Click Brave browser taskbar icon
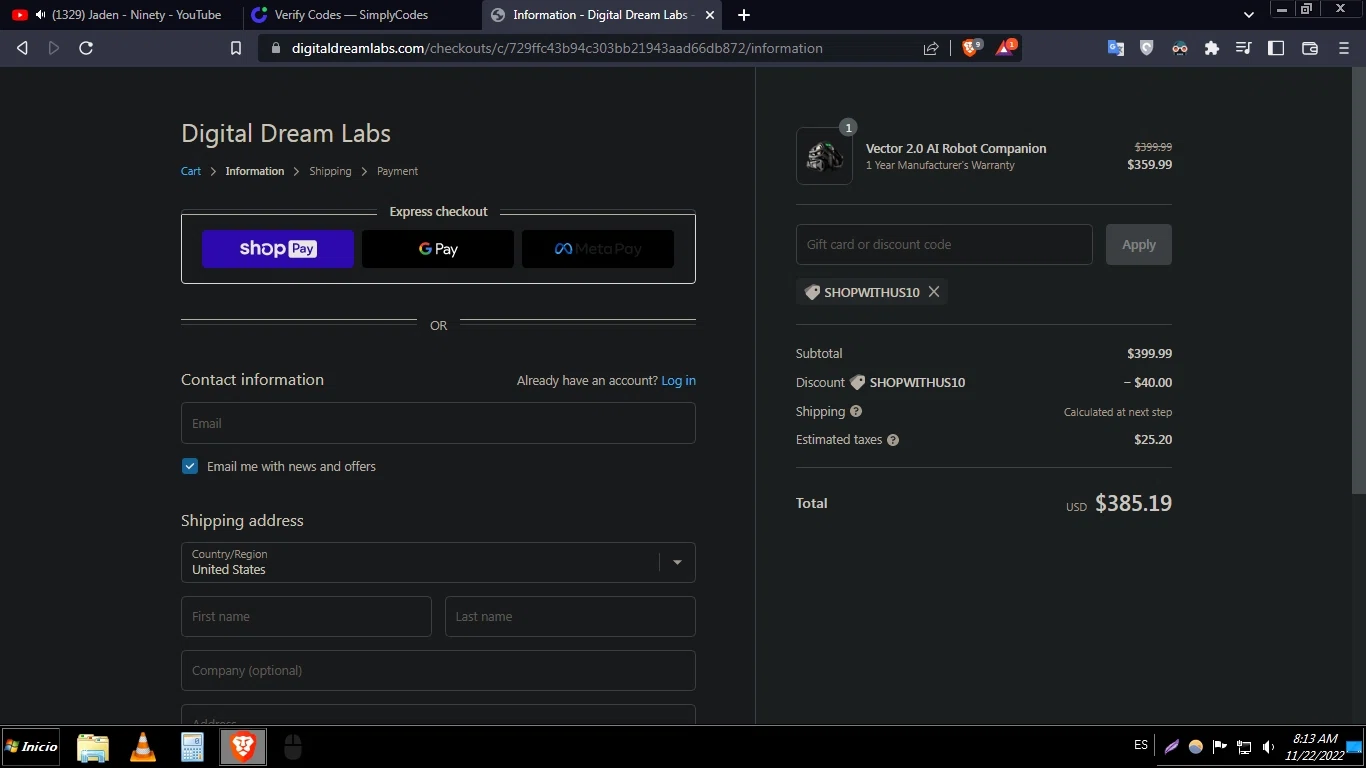The width and height of the screenshot is (1366, 768). tap(243, 747)
